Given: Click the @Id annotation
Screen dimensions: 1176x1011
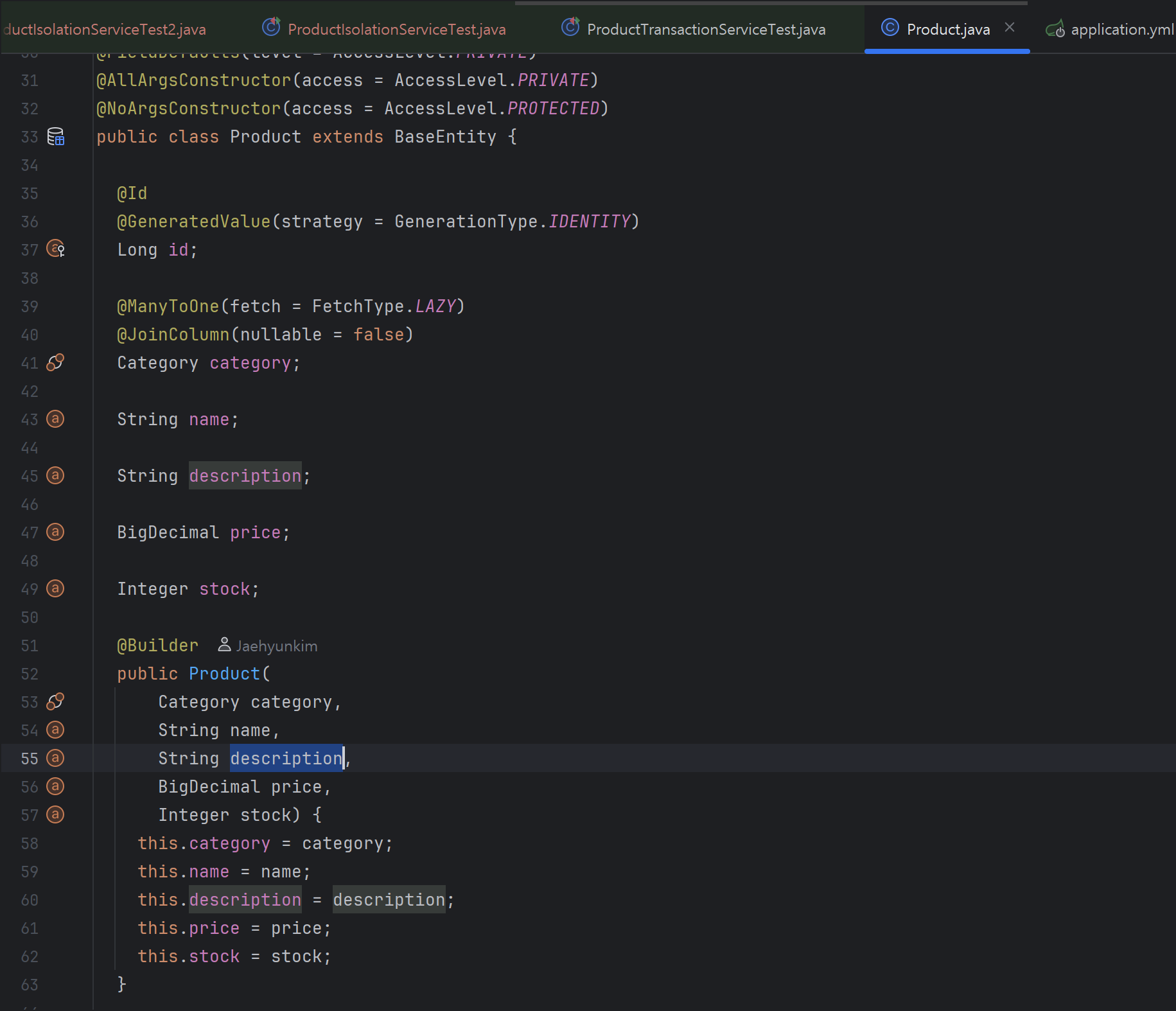Looking at the screenshot, I should click(132, 193).
